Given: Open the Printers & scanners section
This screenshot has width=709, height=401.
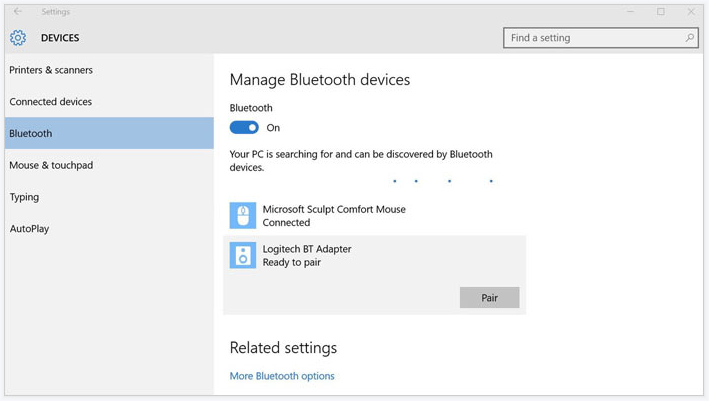Looking at the screenshot, I should [51, 70].
